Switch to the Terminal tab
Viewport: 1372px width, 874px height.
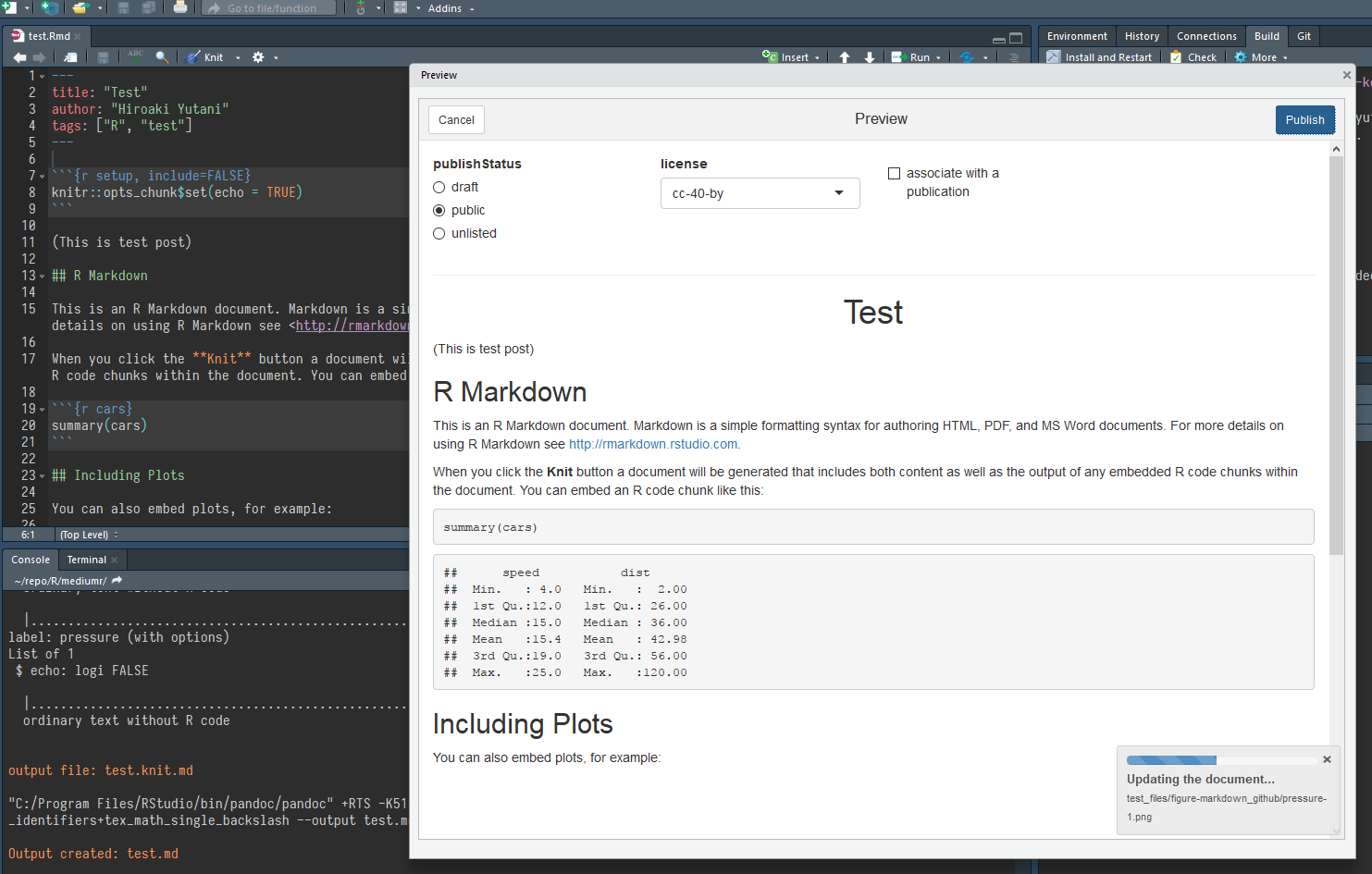coord(87,560)
